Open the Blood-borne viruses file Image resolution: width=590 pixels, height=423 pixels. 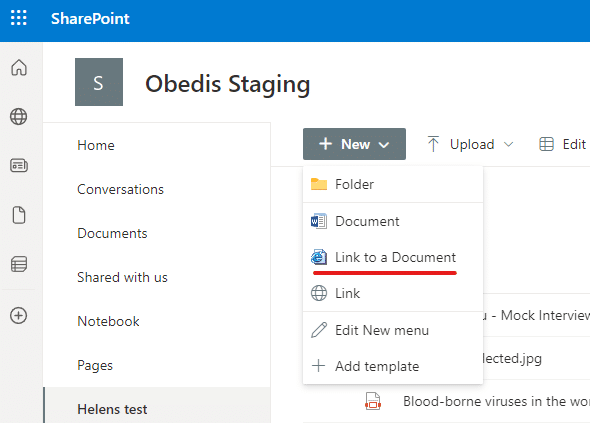[496, 402]
